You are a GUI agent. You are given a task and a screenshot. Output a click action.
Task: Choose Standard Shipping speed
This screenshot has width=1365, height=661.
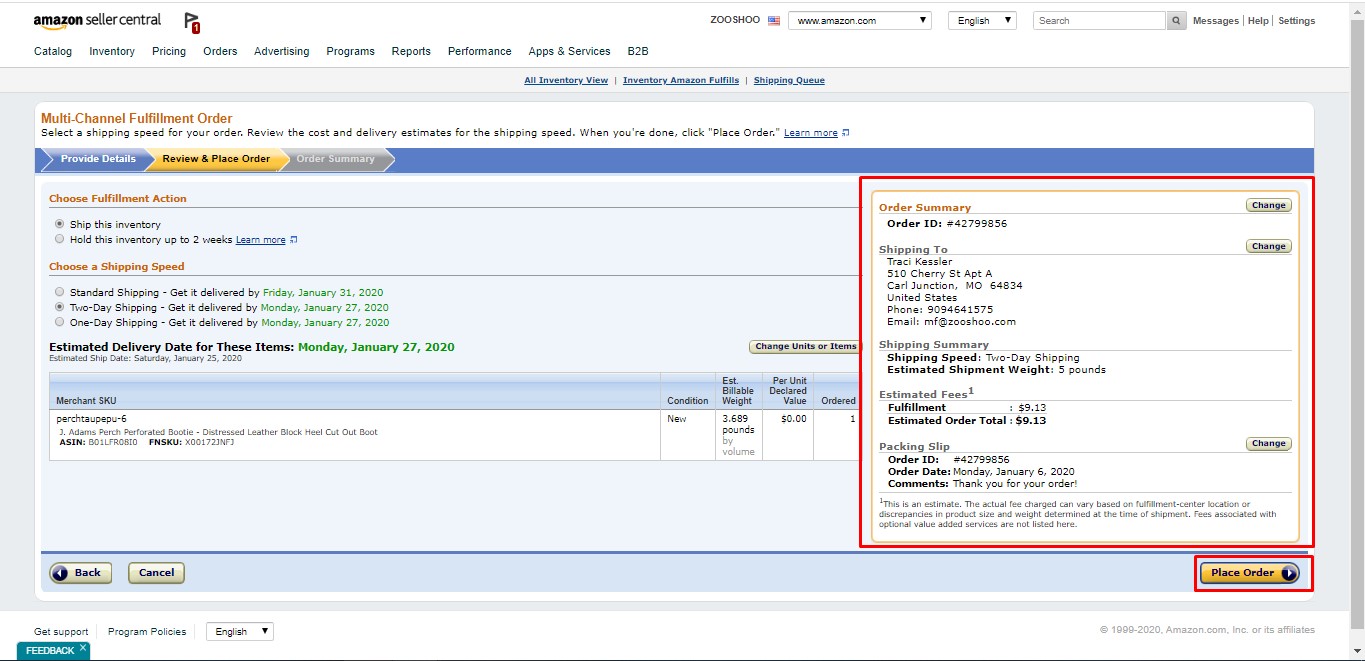click(x=60, y=292)
